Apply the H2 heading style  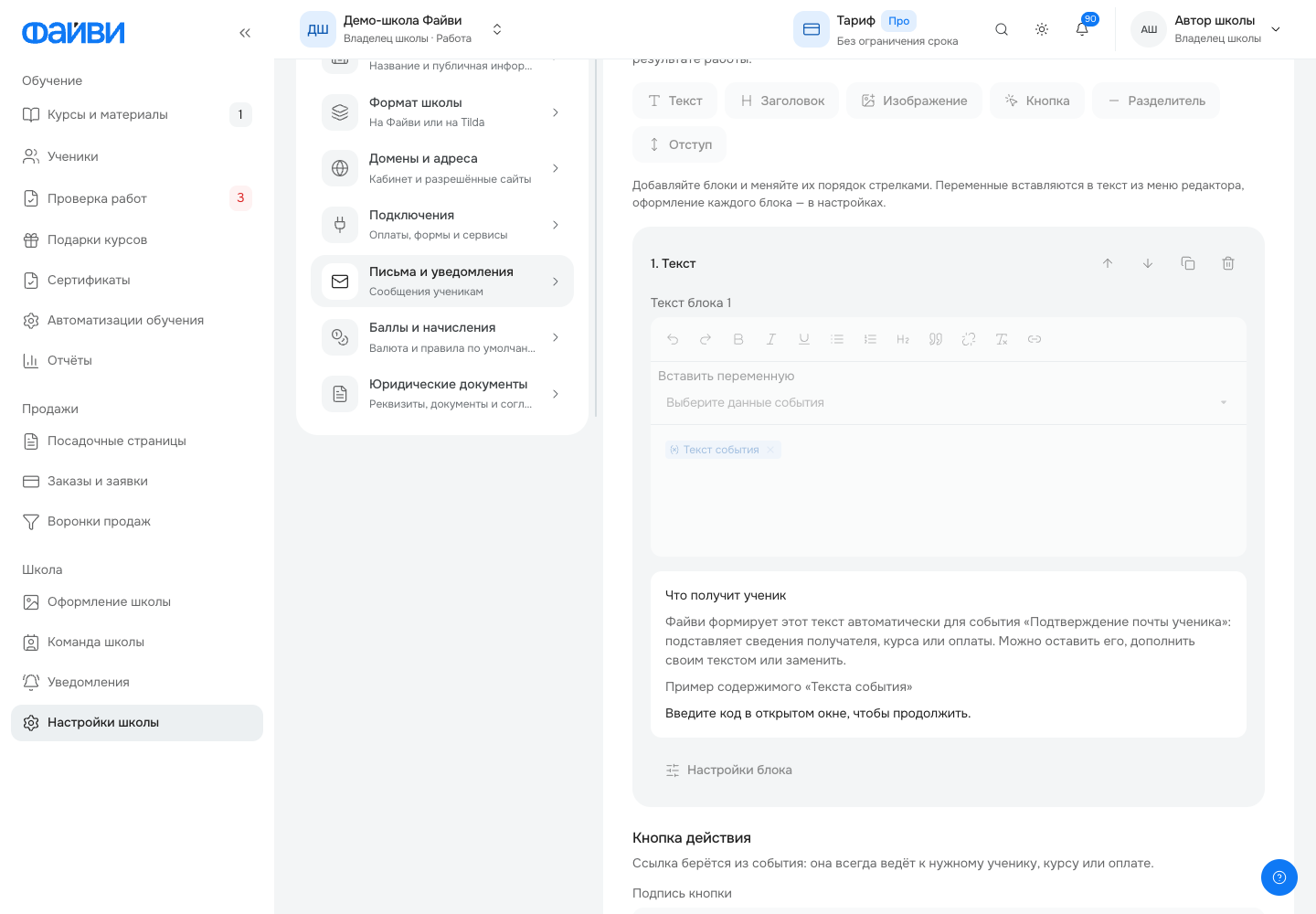click(x=903, y=339)
